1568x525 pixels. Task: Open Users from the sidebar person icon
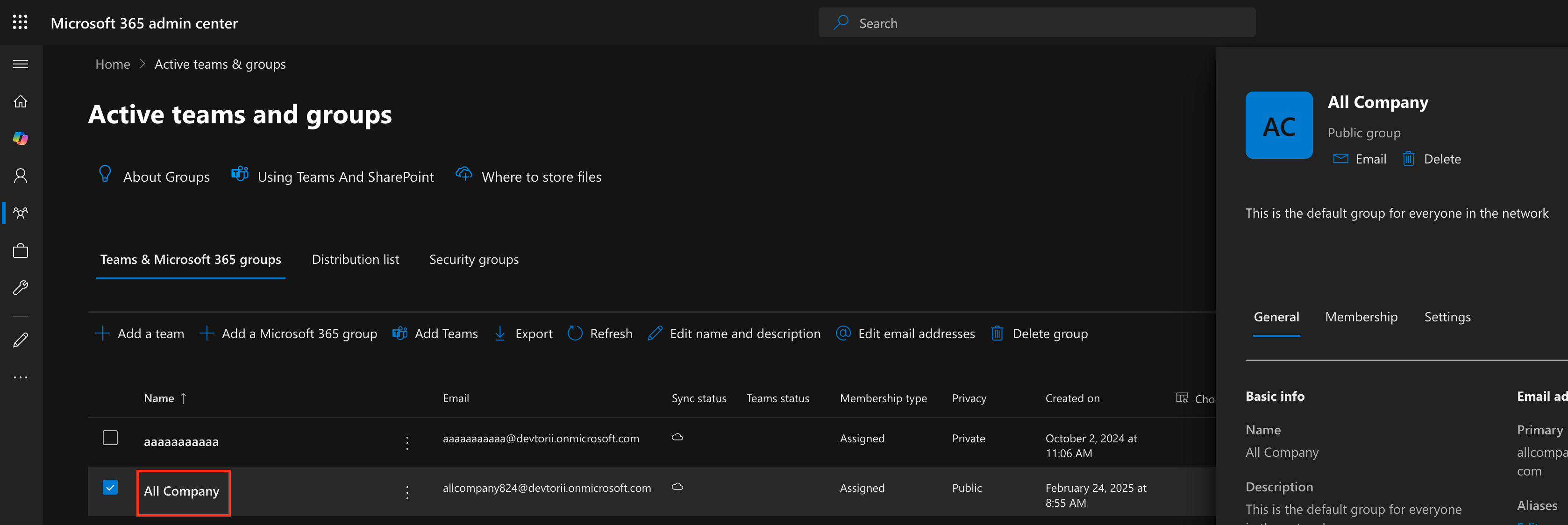pos(21,176)
